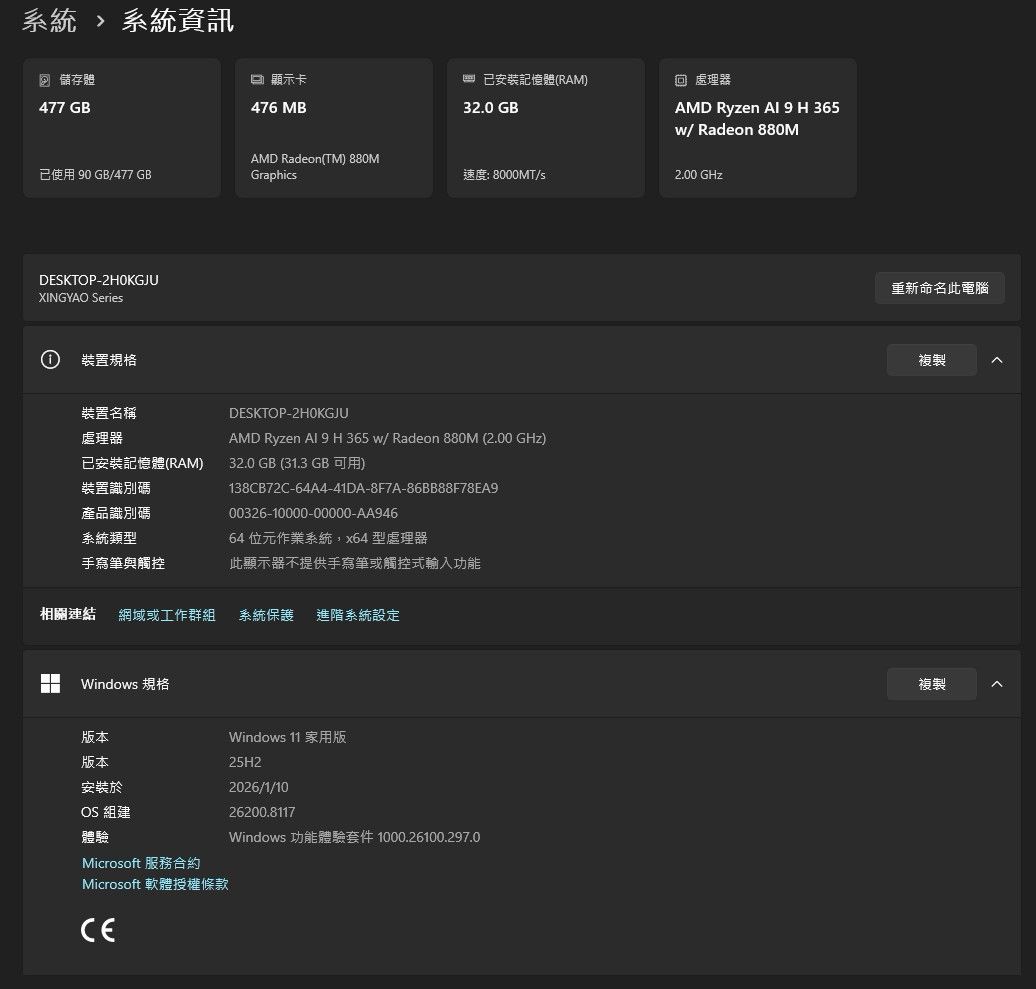
Task: Select the 32.0 GB installed RAM card
Action: pos(545,128)
